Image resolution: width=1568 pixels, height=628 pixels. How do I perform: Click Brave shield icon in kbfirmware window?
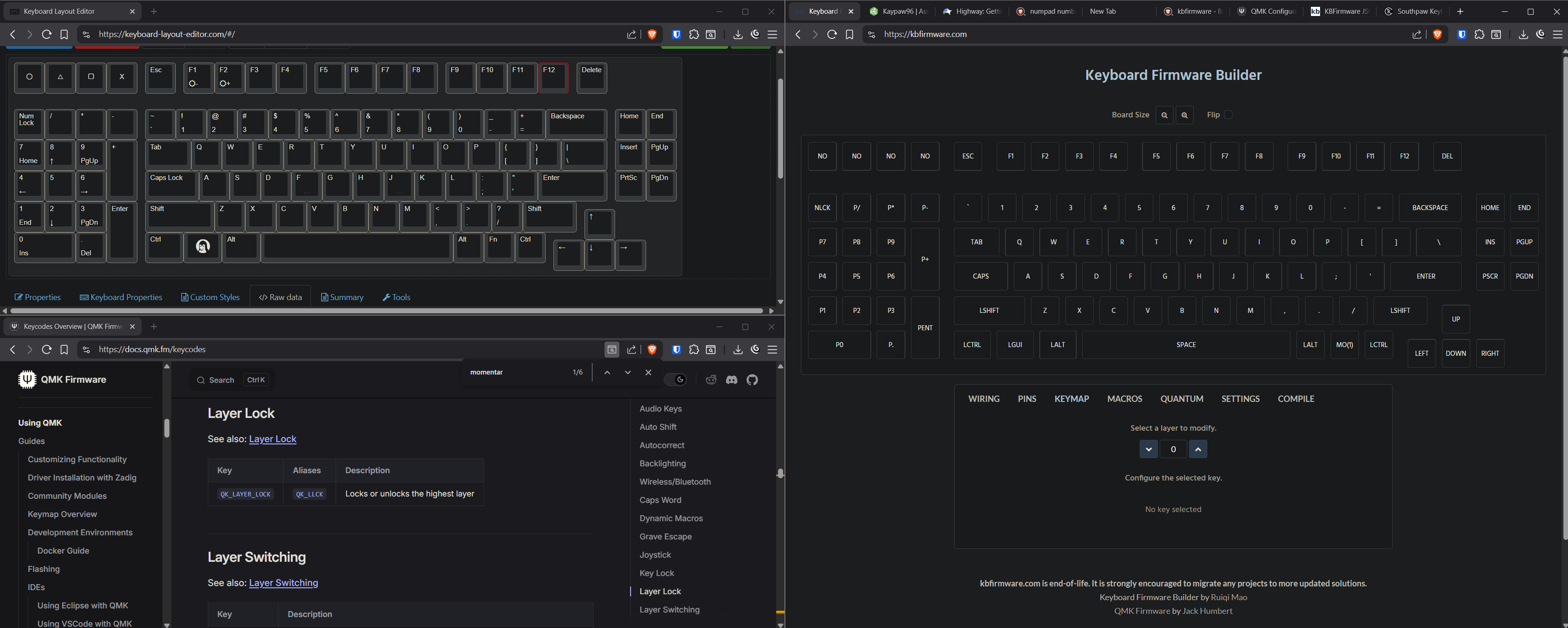coord(1437,35)
